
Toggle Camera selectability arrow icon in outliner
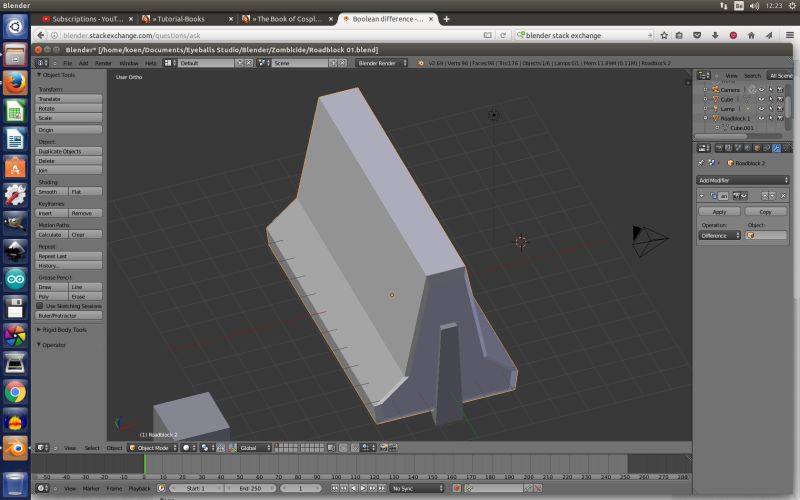click(771, 90)
